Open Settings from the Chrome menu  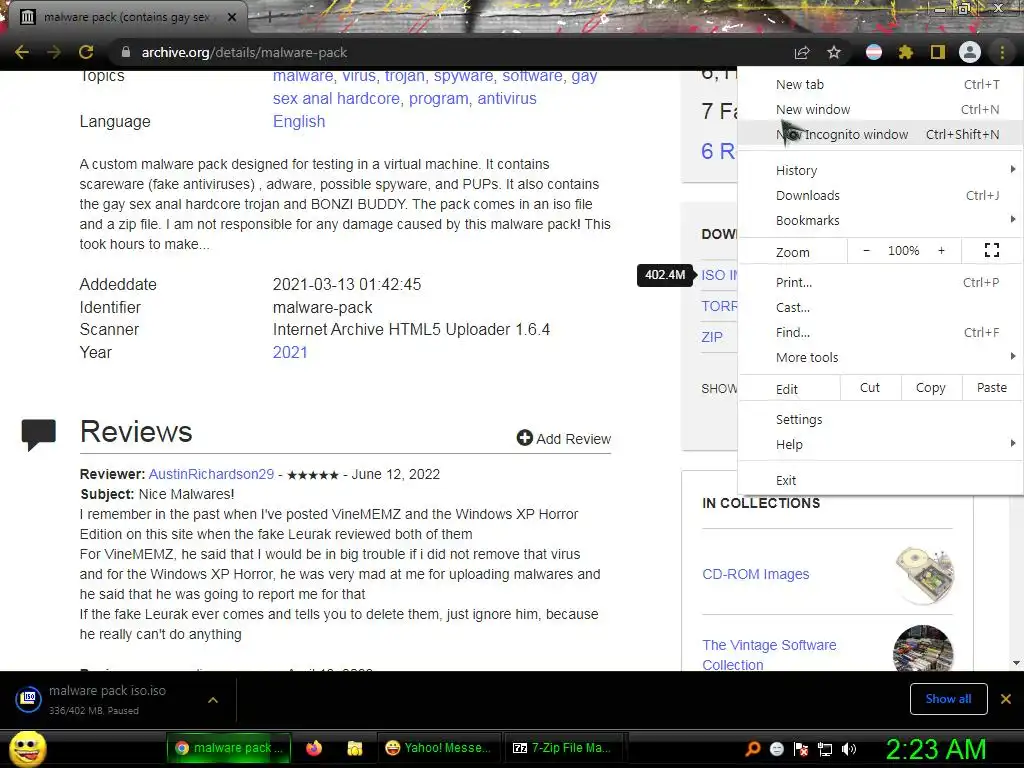click(x=880, y=419)
